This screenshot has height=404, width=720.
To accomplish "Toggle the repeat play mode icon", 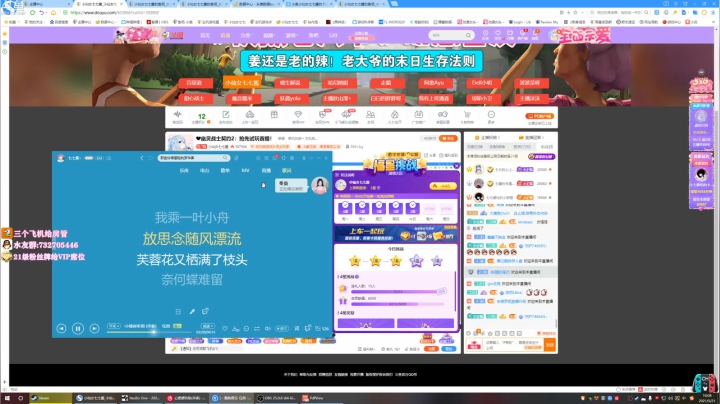I will 257,328.
